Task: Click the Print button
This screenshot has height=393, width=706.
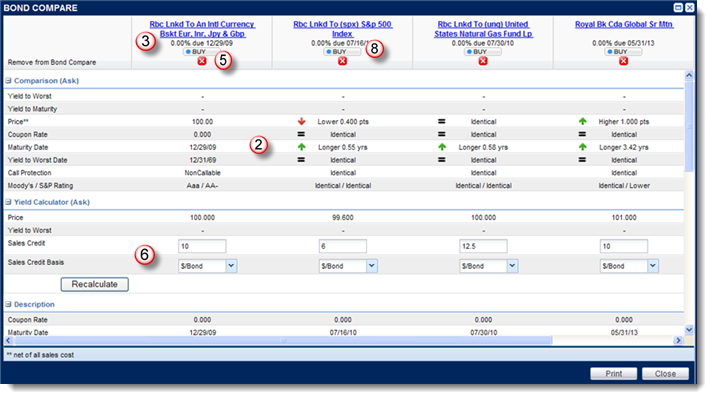Action: (613, 374)
